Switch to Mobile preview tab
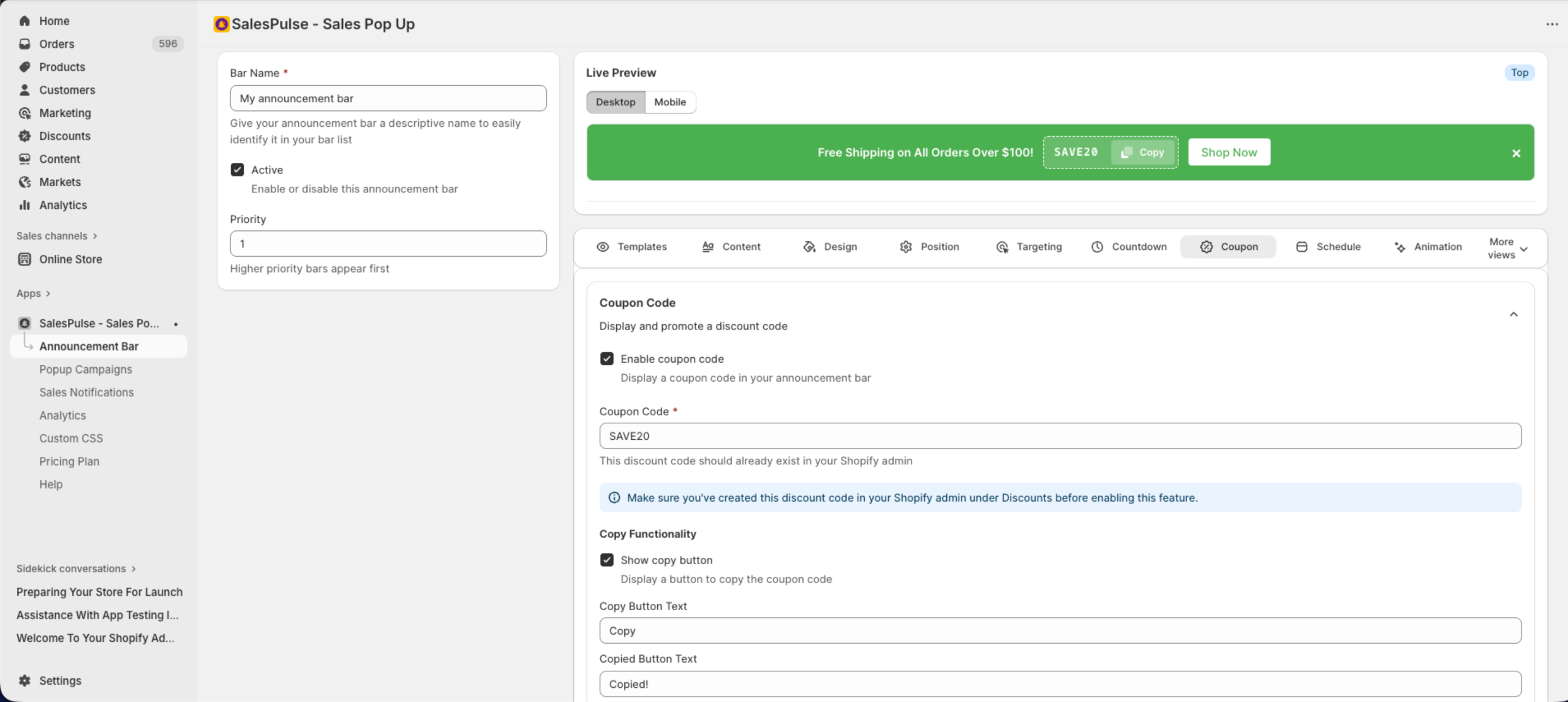Image resolution: width=1568 pixels, height=702 pixels. [670, 102]
